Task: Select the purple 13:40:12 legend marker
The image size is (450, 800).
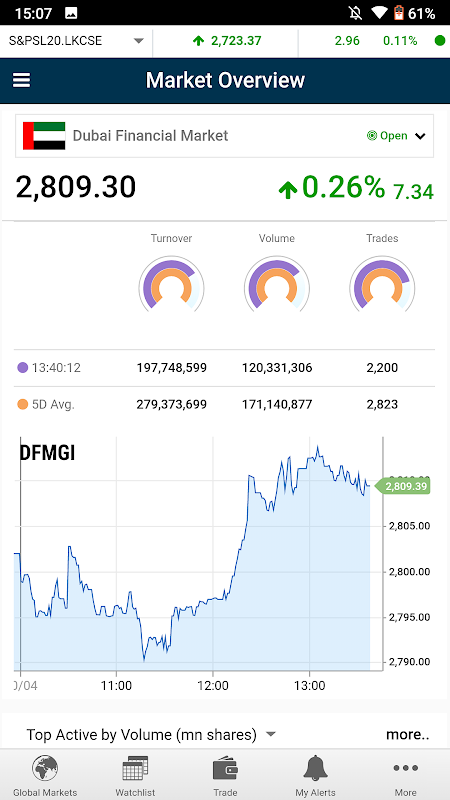Action: pos(22,367)
